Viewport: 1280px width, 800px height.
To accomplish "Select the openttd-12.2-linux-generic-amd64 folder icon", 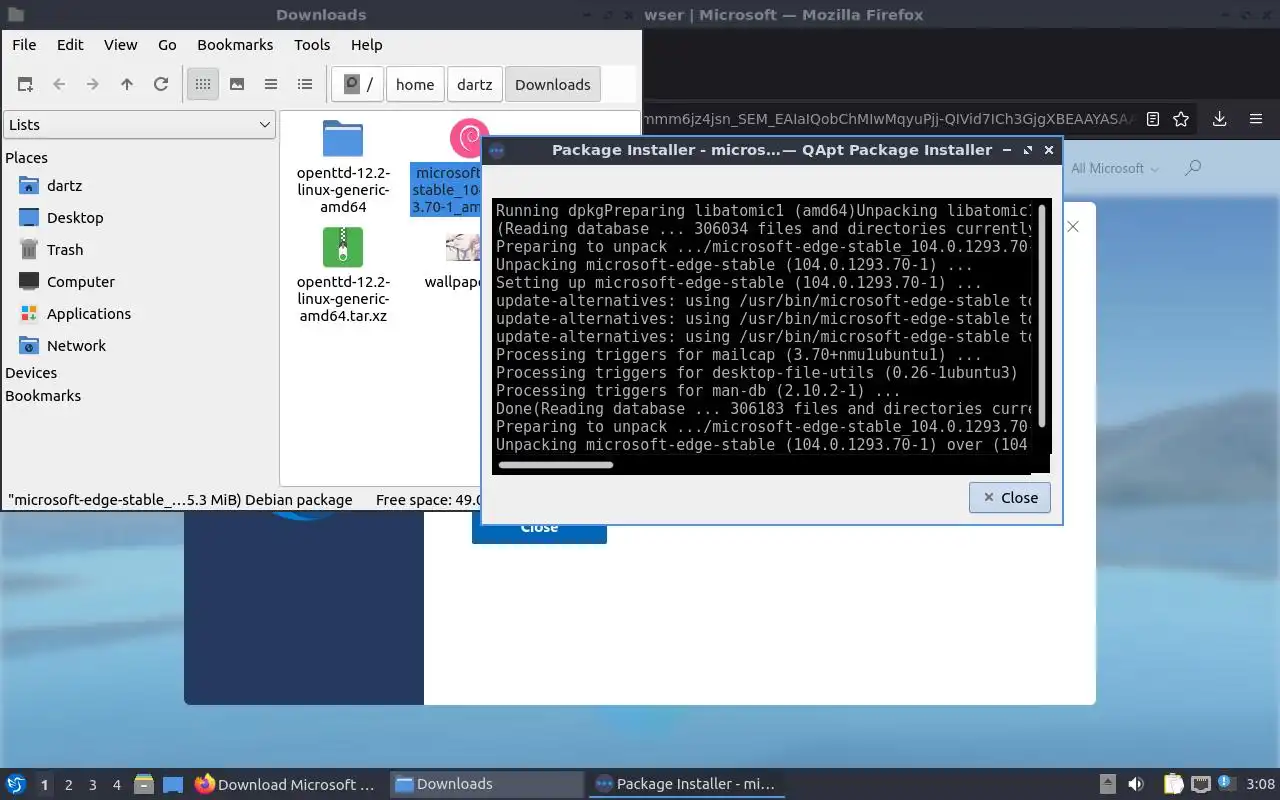I will coord(343,139).
